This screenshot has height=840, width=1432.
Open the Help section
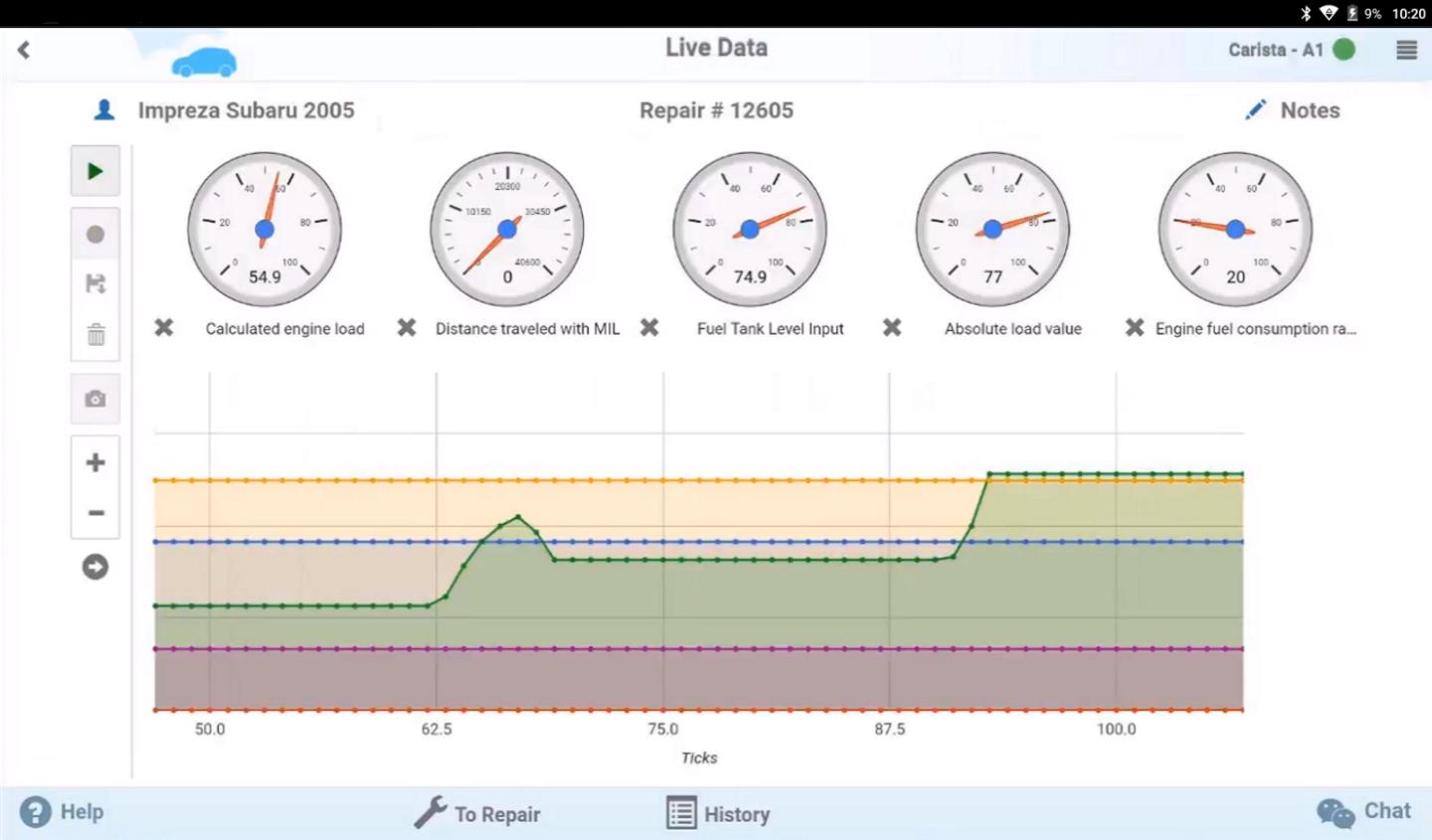pos(62,812)
